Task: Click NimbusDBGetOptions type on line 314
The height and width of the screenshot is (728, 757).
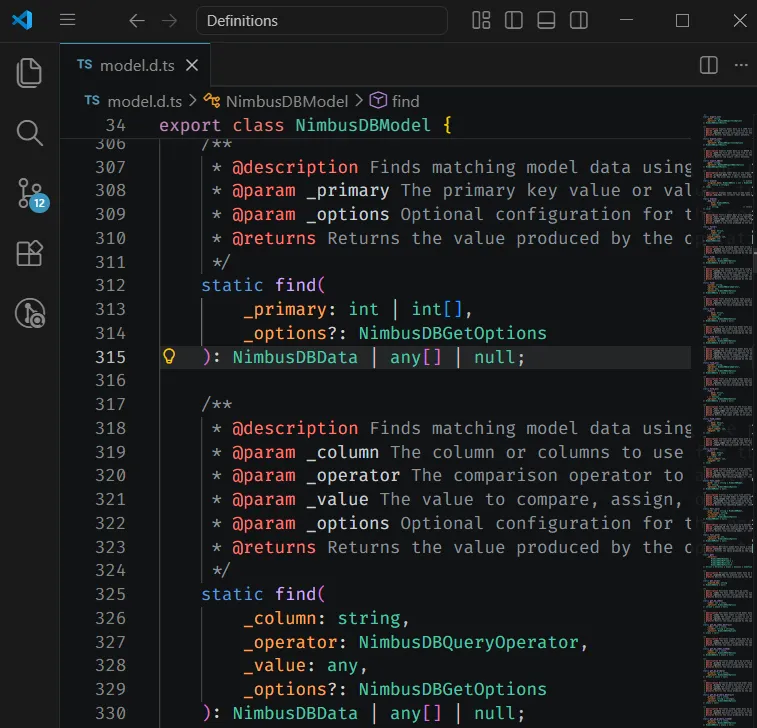Action: coord(452,333)
